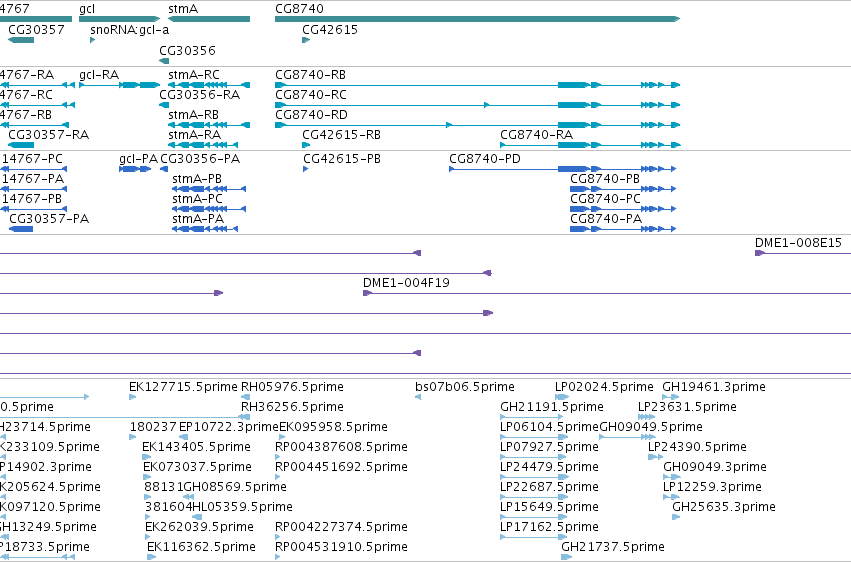Select the CG8740 gene bar
Image resolution: width=851 pixels, height=562 pixels.
[477, 19]
